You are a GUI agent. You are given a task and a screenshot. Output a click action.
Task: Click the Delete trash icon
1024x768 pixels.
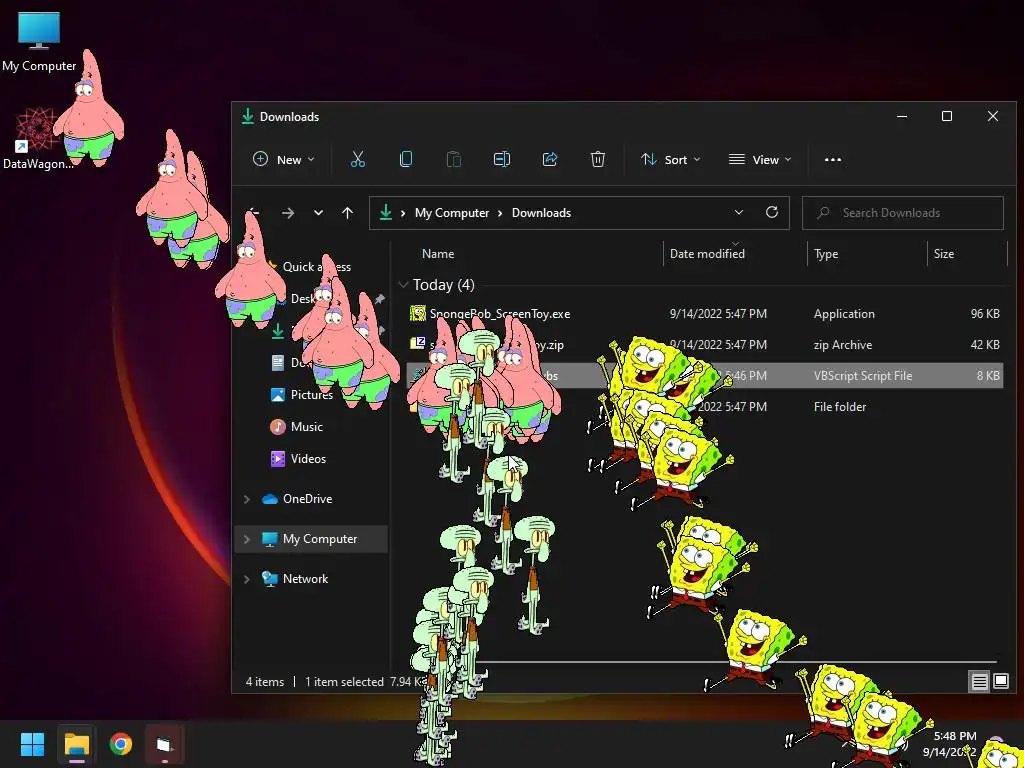pyautogui.click(x=598, y=159)
